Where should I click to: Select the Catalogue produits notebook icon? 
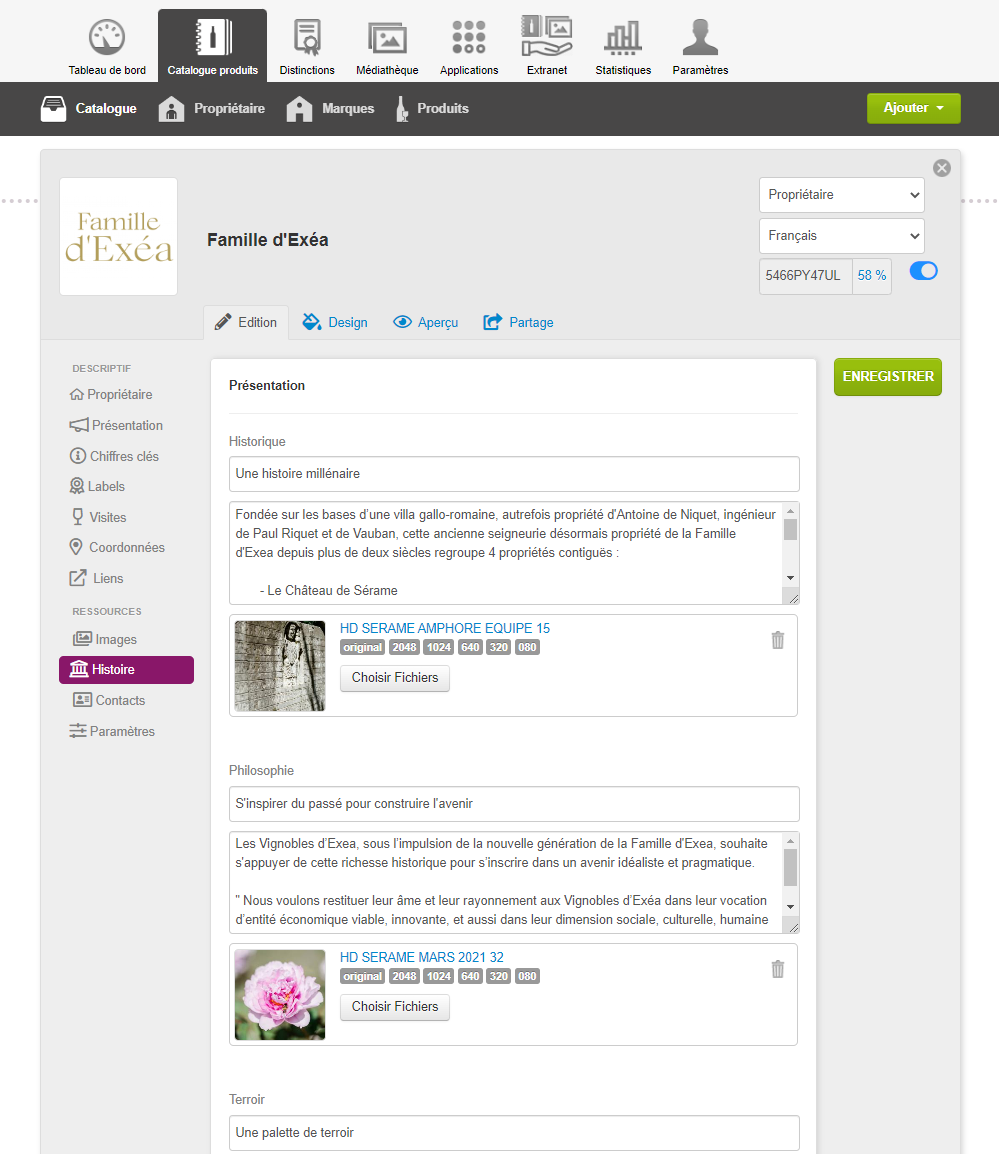coord(213,38)
